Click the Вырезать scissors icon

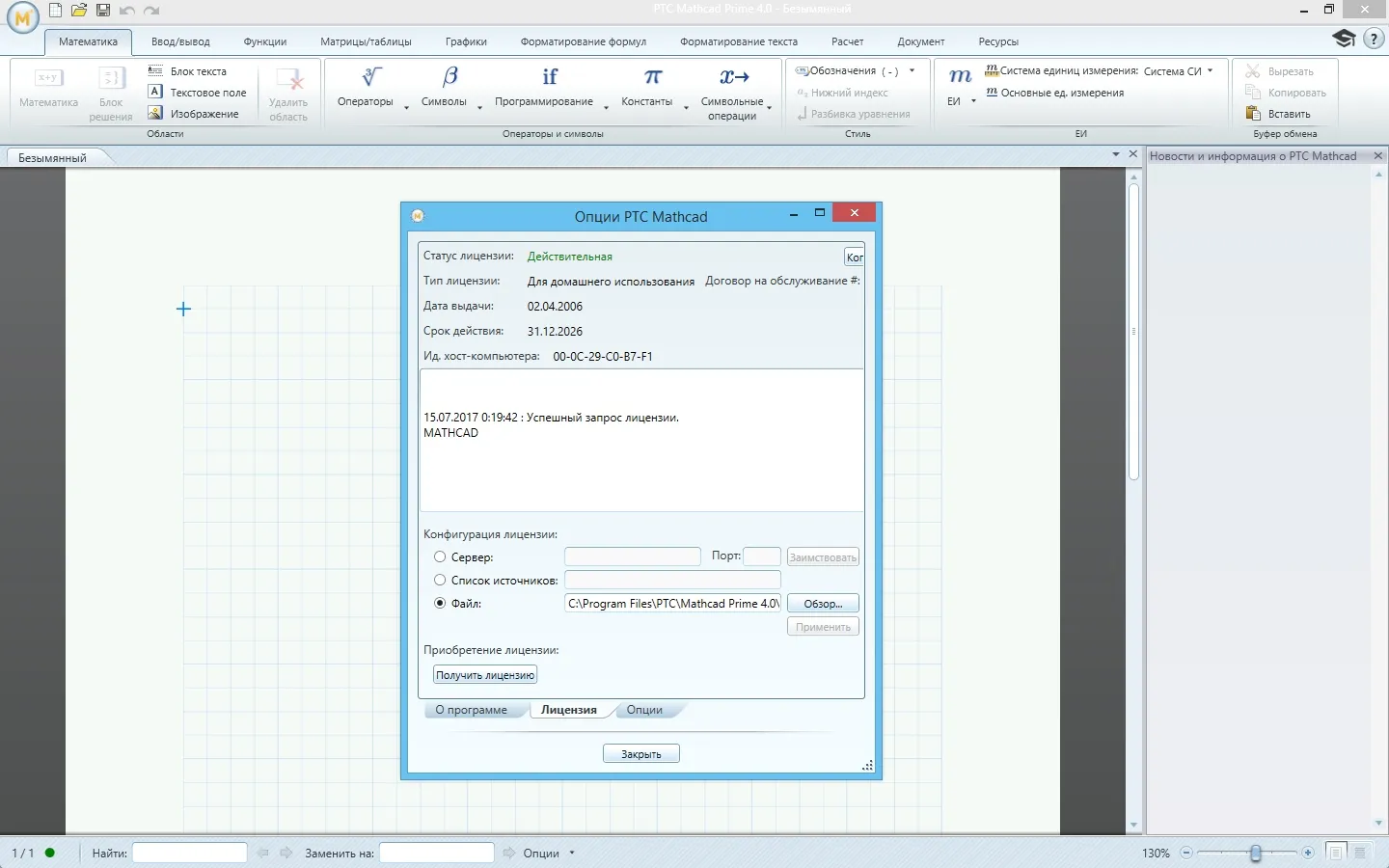coord(1253,71)
